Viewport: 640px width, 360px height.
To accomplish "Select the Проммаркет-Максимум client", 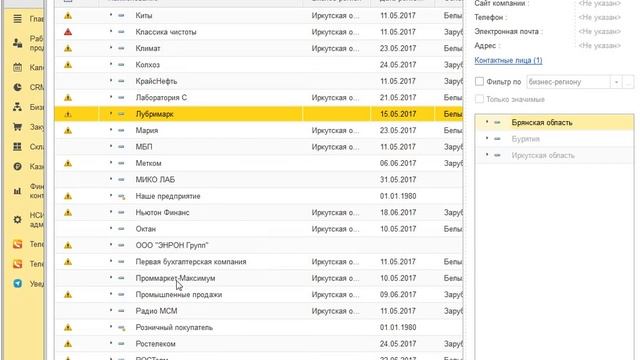I will click(175, 278).
